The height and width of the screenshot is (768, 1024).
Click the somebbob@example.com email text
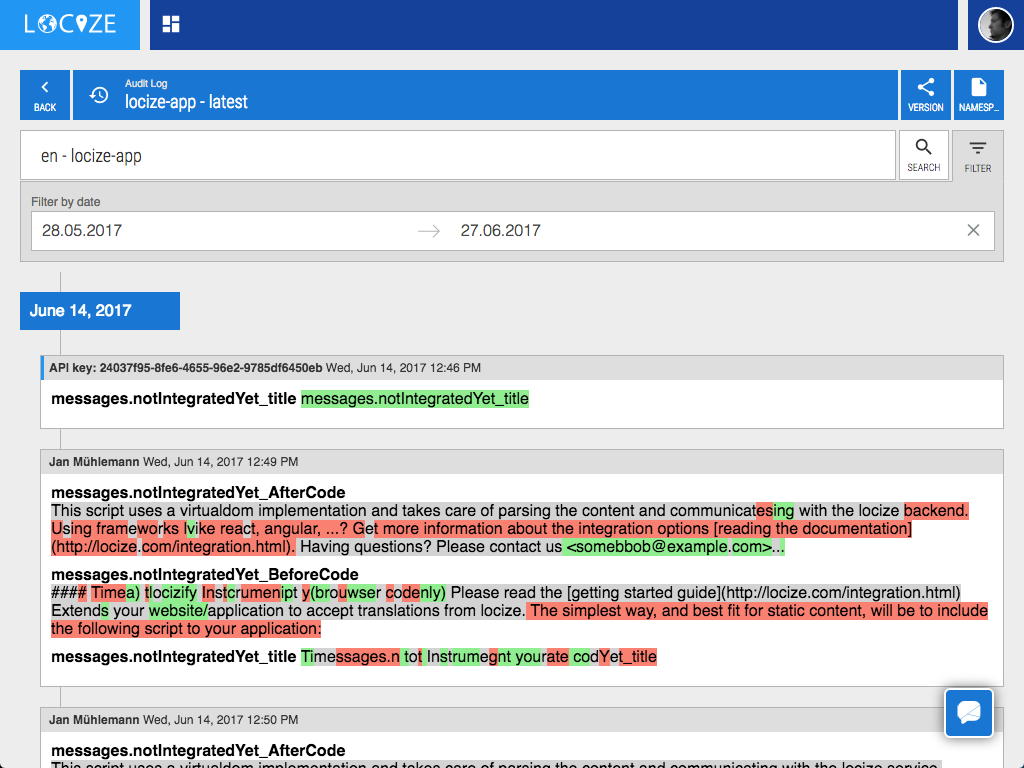pyautogui.click(x=669, y=547)
